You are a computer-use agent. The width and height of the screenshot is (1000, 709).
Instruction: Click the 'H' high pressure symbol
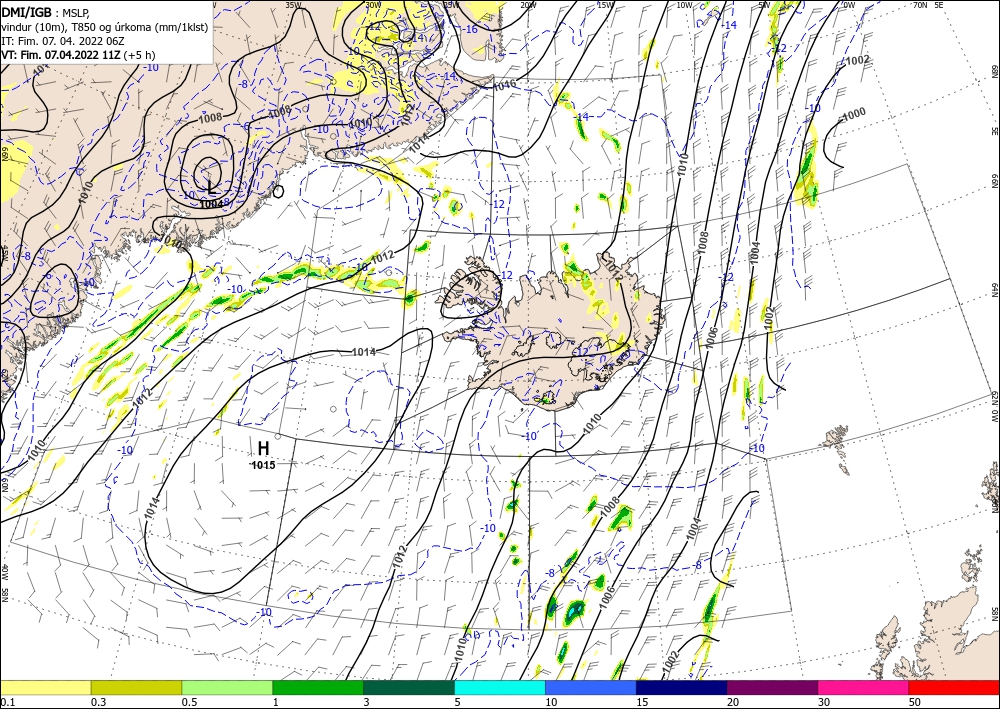263,448
